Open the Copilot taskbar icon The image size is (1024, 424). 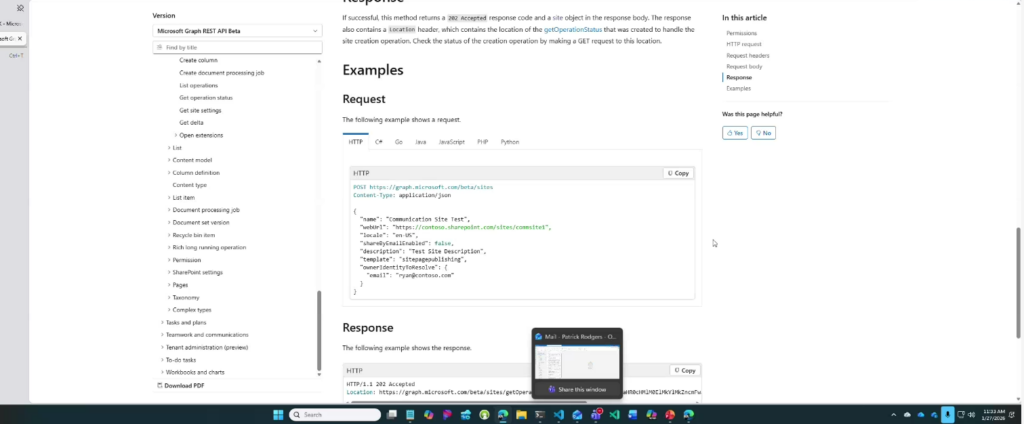pyautogui.click(x=428, y=415)
